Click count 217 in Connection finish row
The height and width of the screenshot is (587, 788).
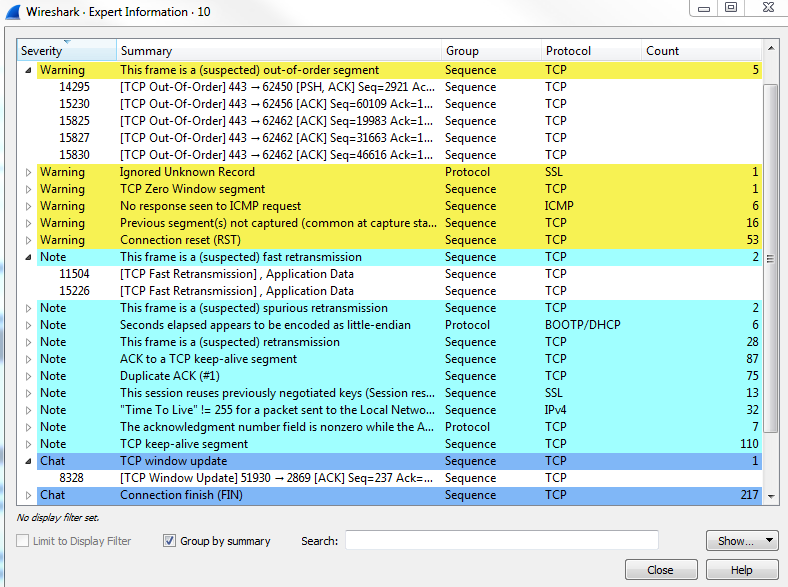tap(749, 495)
